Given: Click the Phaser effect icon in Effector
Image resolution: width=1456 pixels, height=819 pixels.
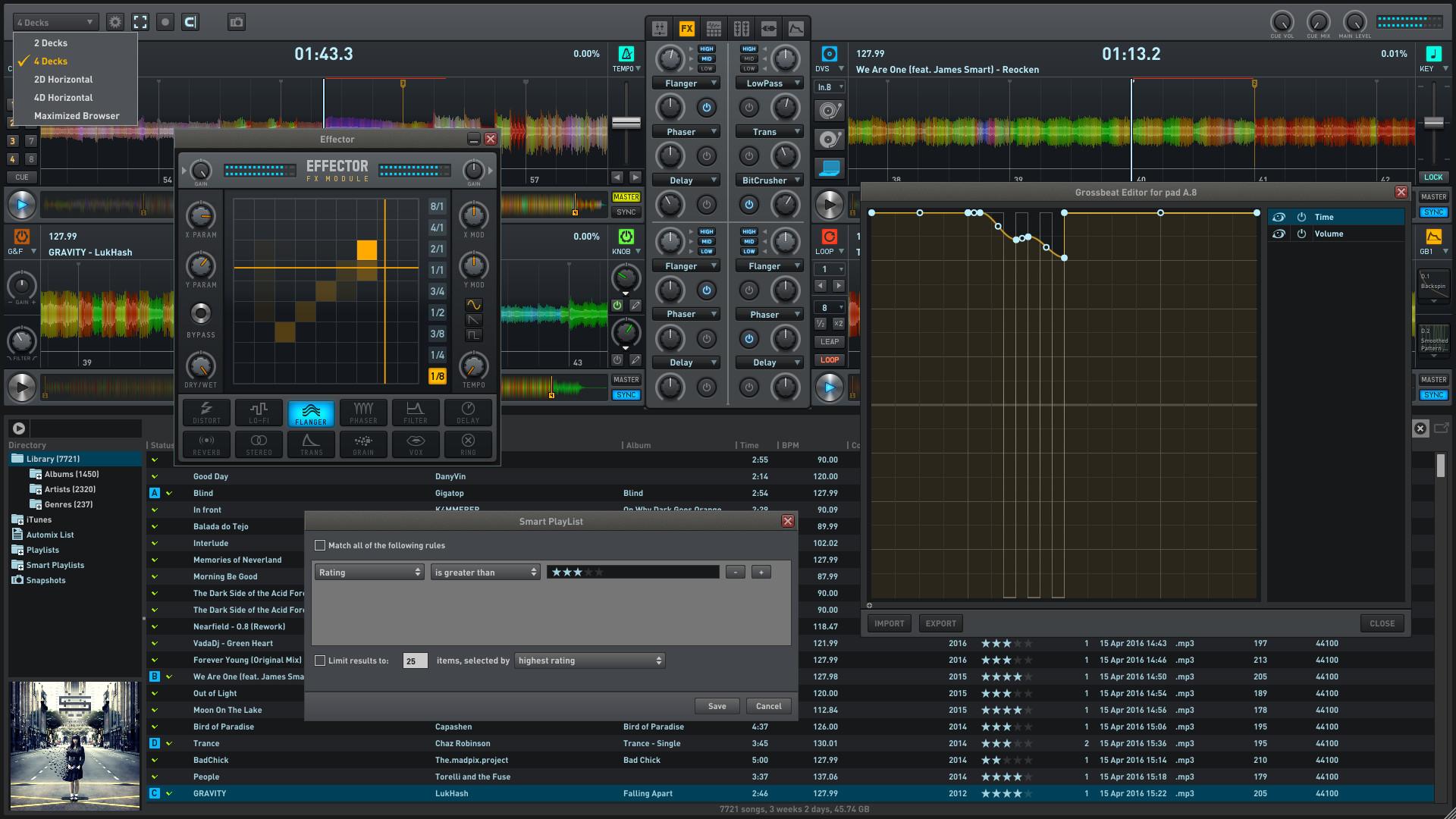Looking at the screenshot, I should [363, 413].
